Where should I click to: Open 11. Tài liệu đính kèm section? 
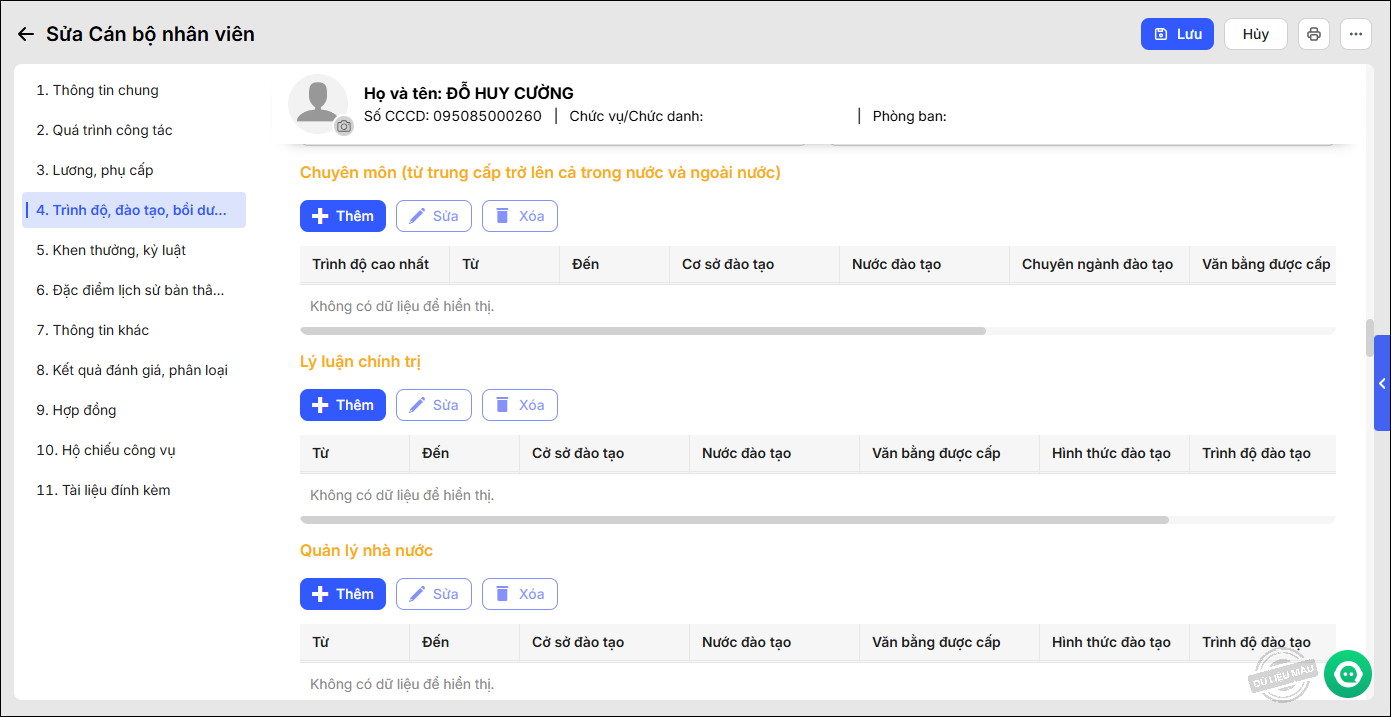point(104,490)
